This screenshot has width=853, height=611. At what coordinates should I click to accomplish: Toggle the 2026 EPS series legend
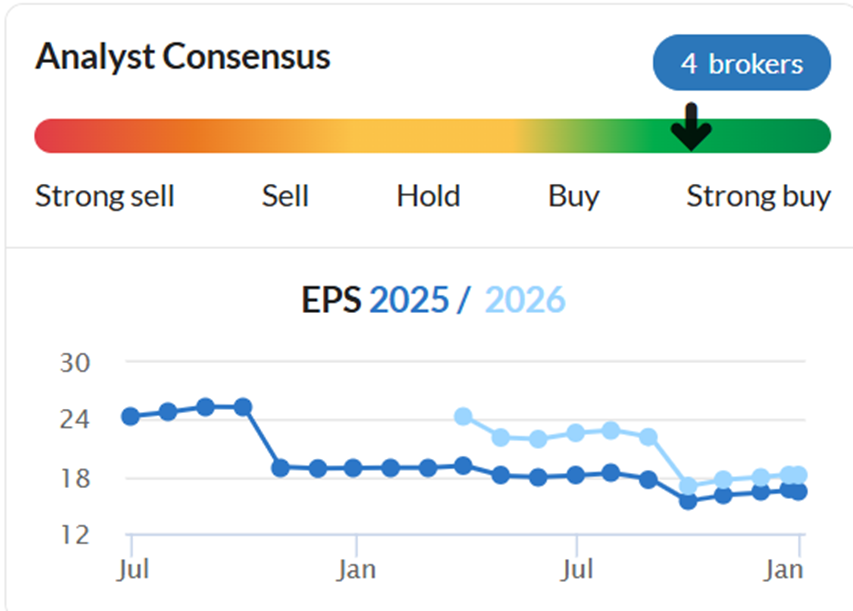524,300
